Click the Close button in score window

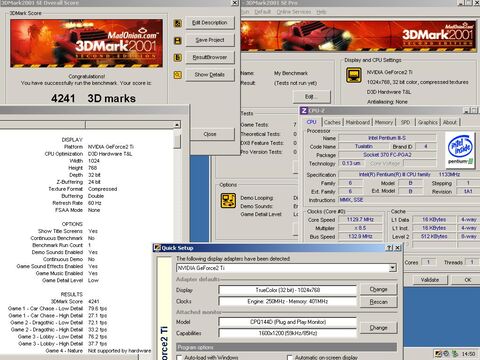210,134
